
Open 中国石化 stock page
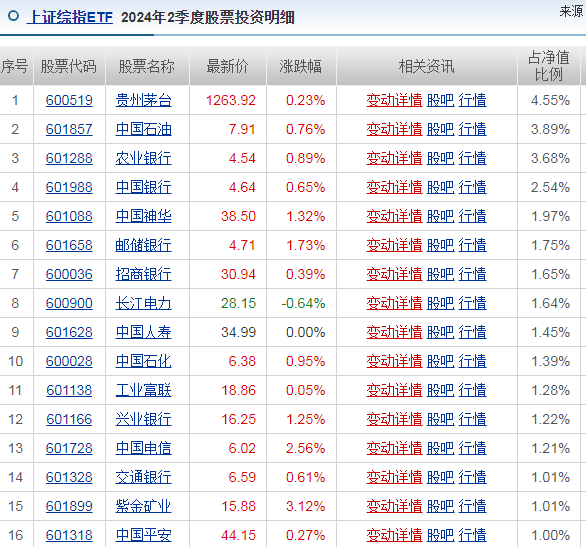[144, 361]
